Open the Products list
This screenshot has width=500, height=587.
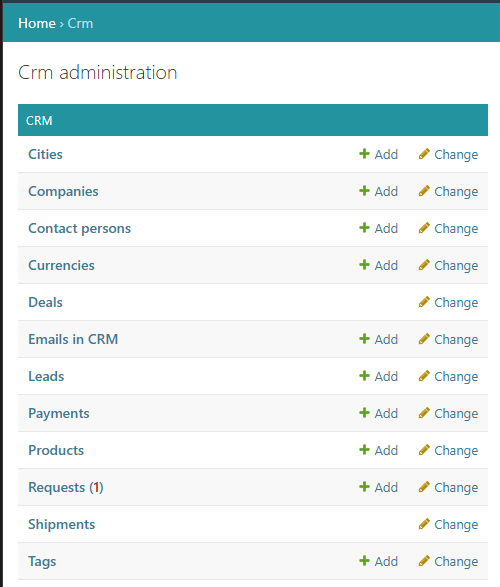(56, 450)
